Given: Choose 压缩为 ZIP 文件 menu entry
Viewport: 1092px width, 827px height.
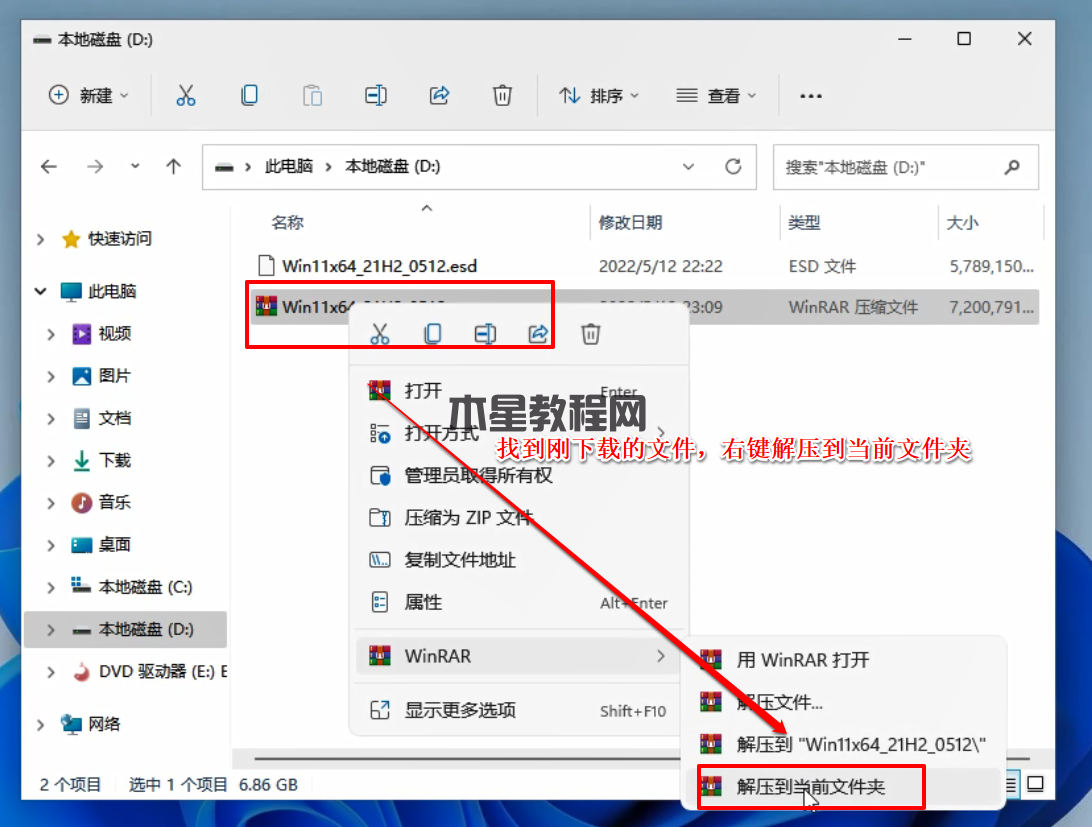Looking at the screenshot, I should point(518,518).
